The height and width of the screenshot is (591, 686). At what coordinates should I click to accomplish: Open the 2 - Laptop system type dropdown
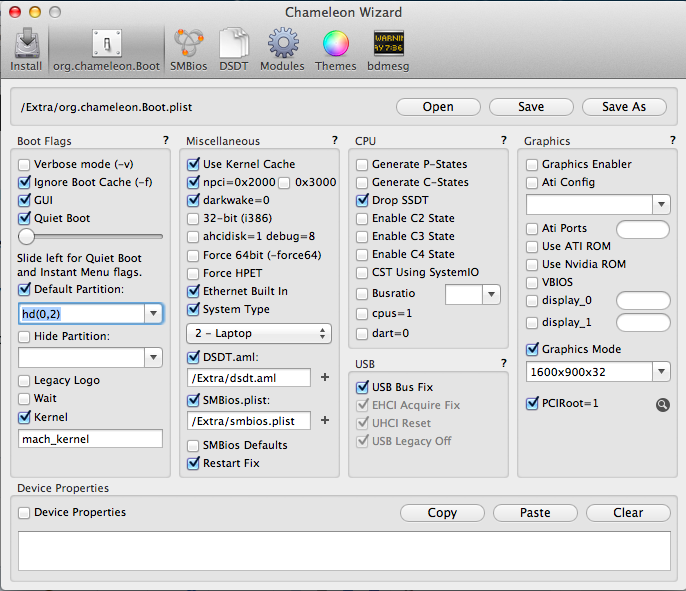click(259, 333)
